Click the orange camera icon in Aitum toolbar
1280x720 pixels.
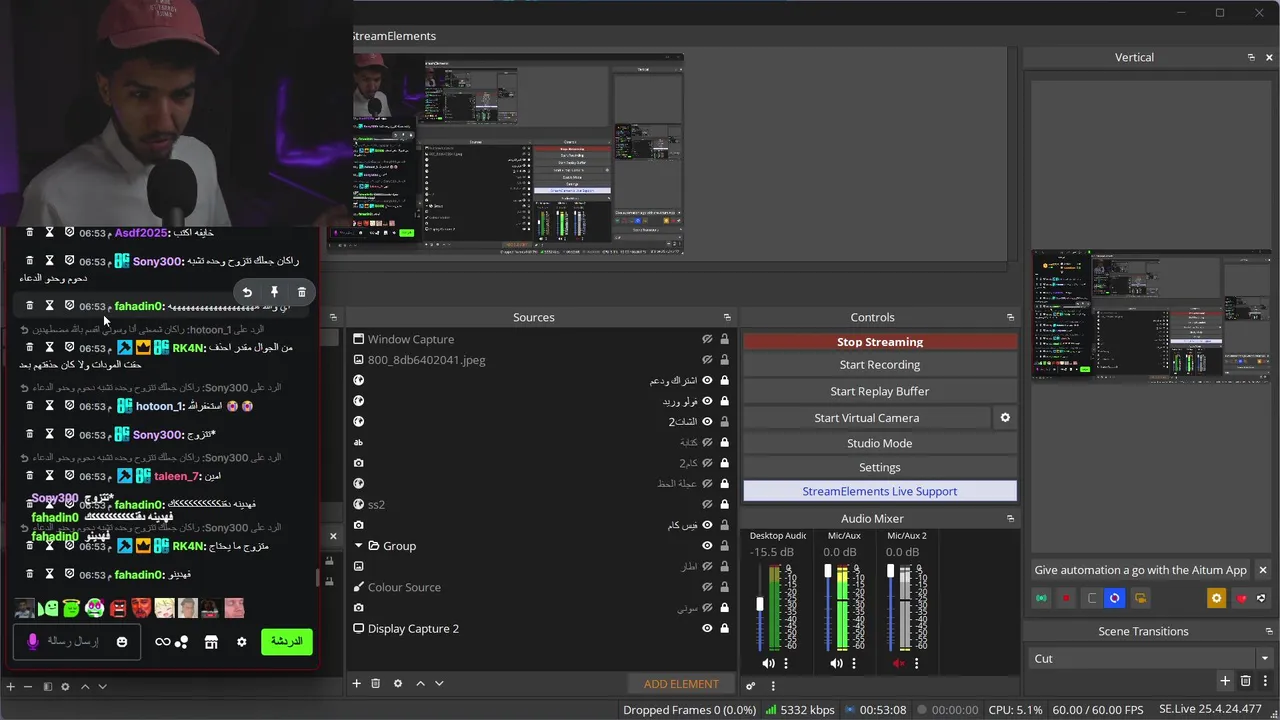point(1140,598)
